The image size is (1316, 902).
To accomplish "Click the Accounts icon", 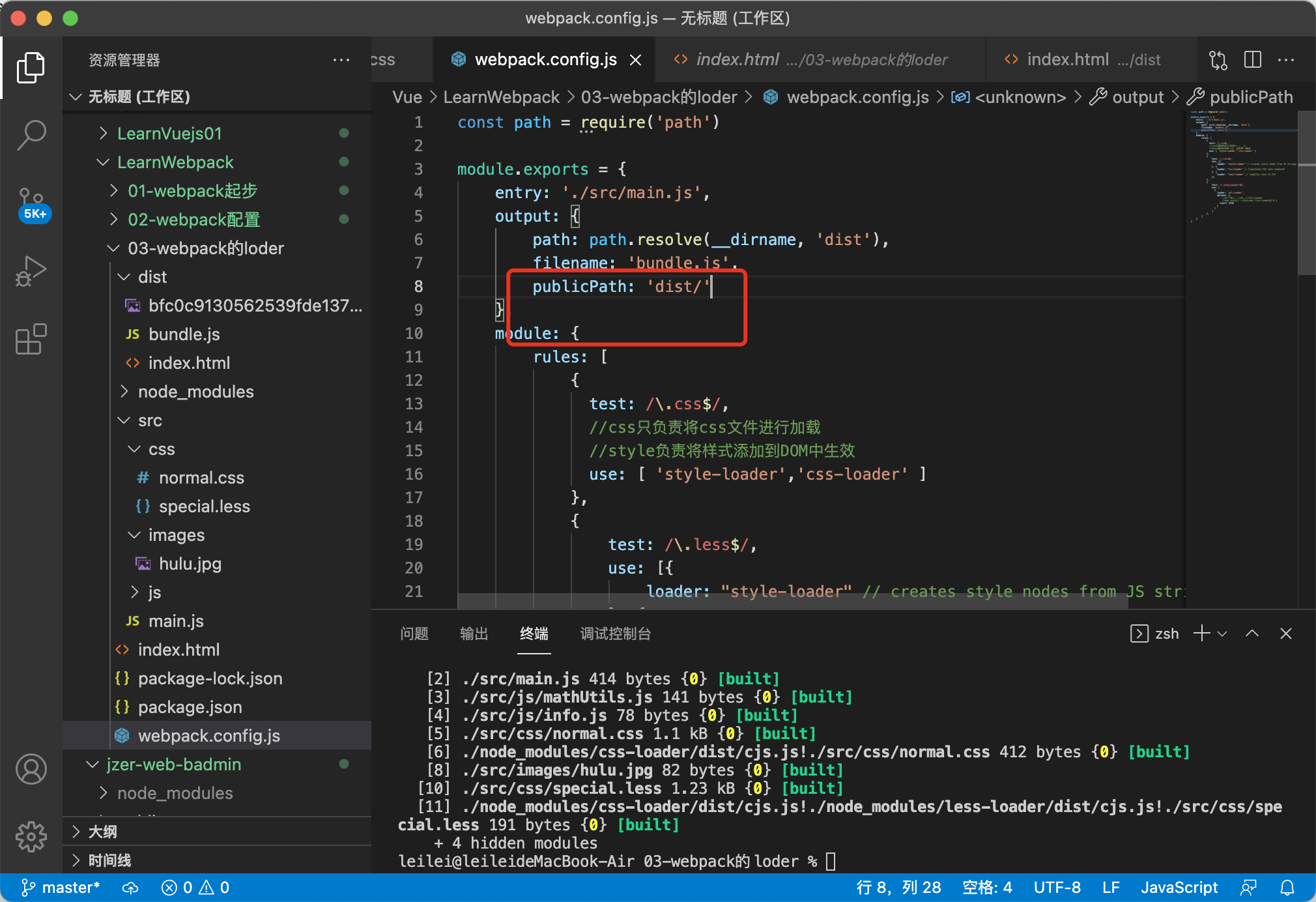I will [31, 769].
